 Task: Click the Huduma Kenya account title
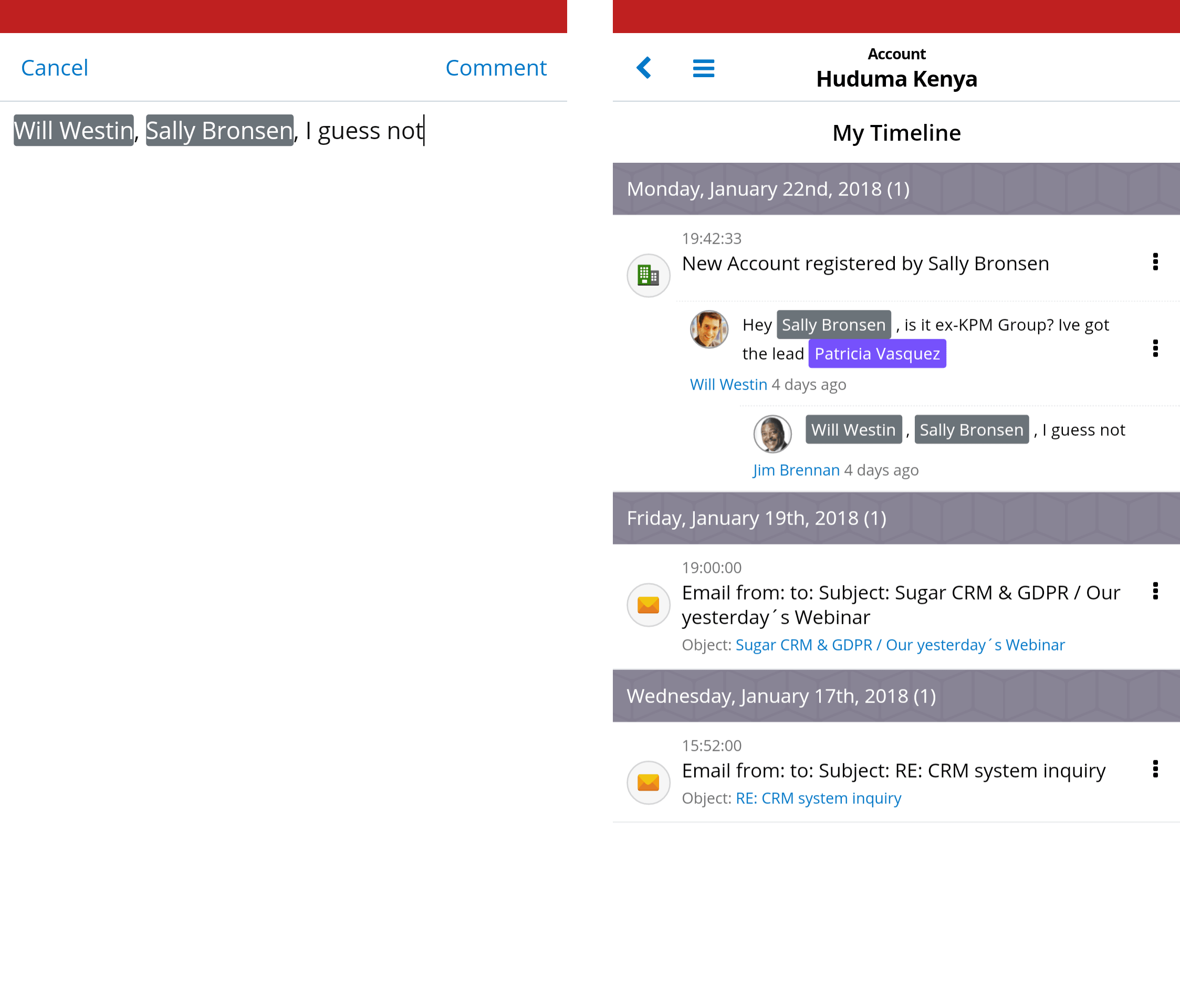click(896, 79)
